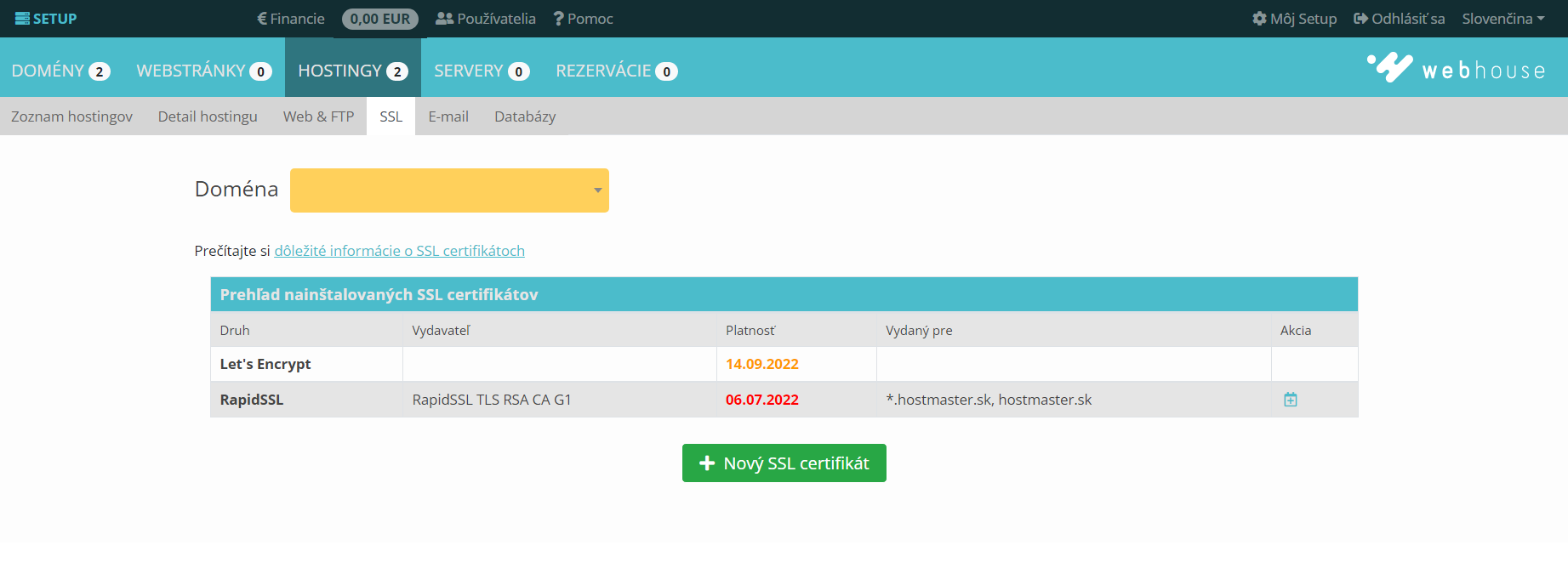1568x568 pixels.
Task: Open the Doména dropdown
Action: point(449,190)
